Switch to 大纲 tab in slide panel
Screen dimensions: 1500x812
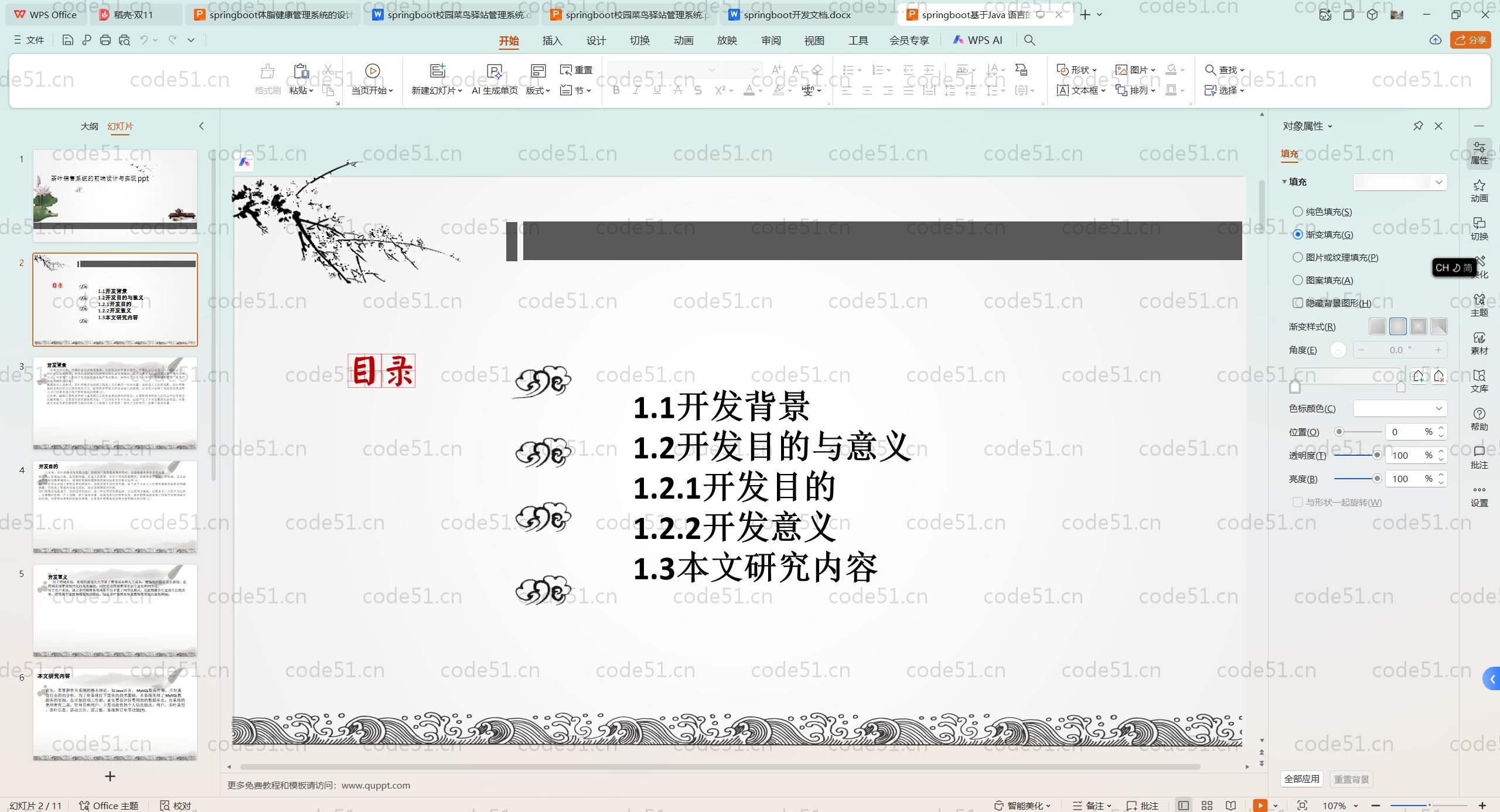click(x=89, y=126)
